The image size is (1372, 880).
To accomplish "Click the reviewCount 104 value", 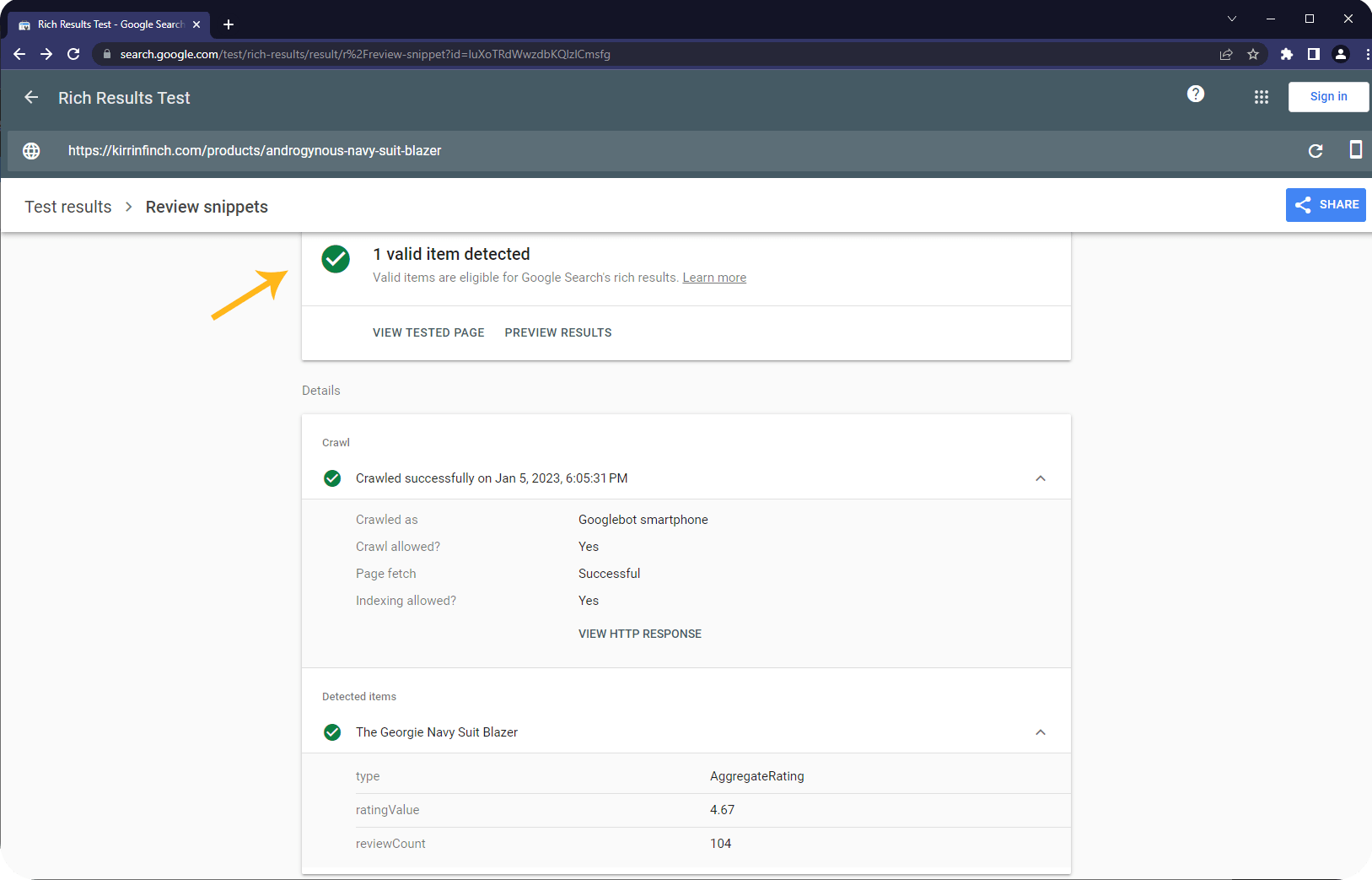I will [720, 844].
